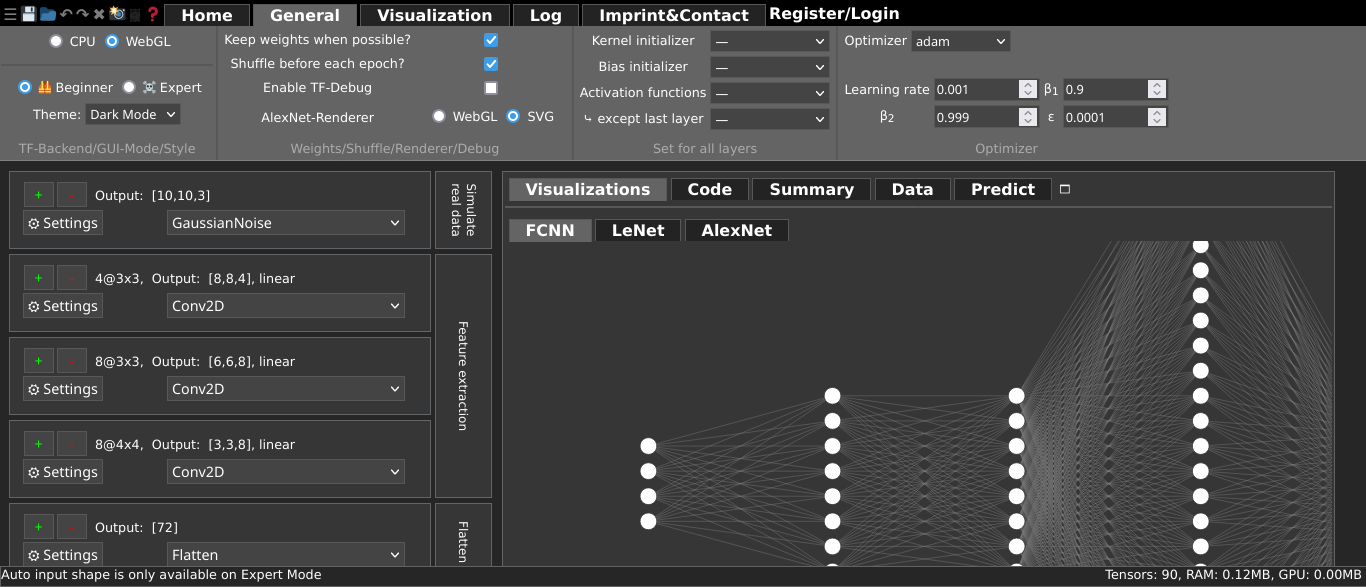1366x587 pixels.
Task: Open layer type dropdown for 8@3x3 Conv2D
Action: click(286, 389)
